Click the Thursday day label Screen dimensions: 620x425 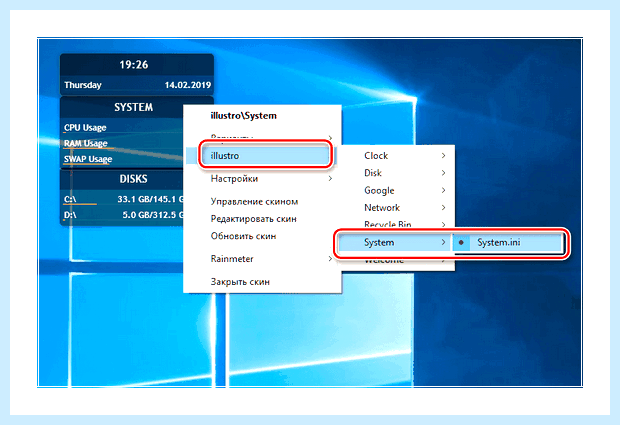pyautogui.click(x=83, y=85)
